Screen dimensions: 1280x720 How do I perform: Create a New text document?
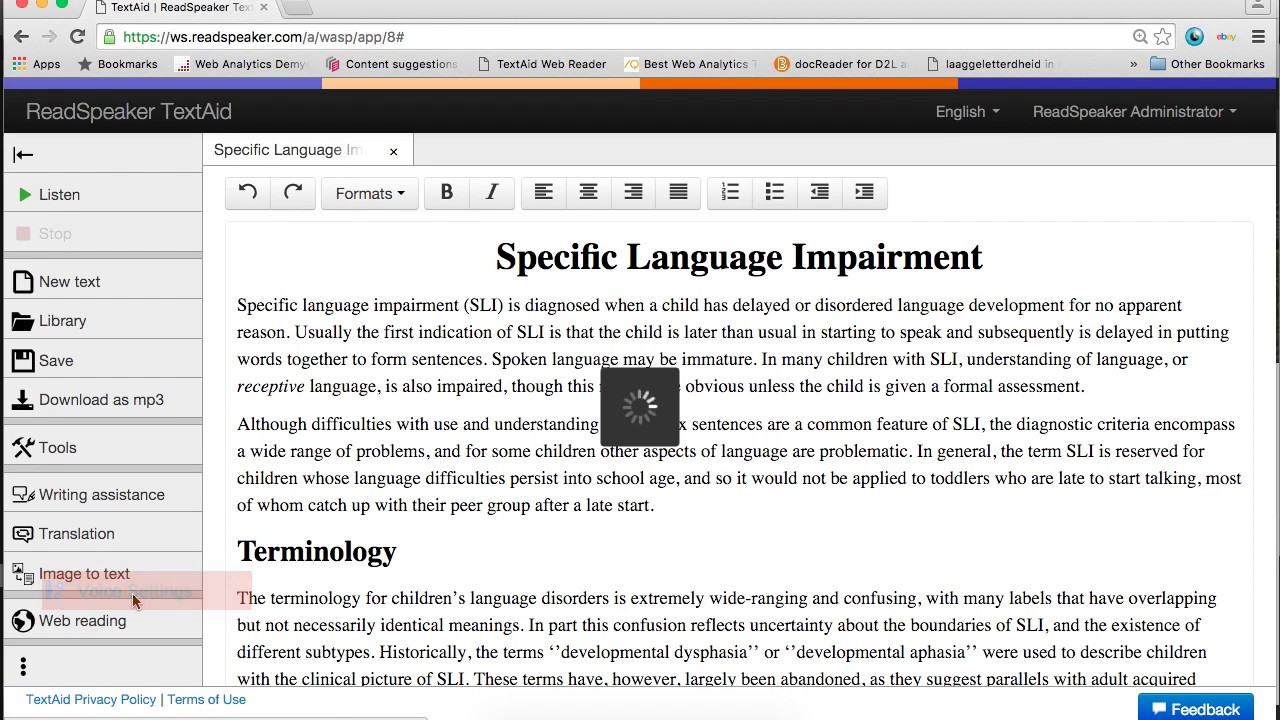pos(102,281)
